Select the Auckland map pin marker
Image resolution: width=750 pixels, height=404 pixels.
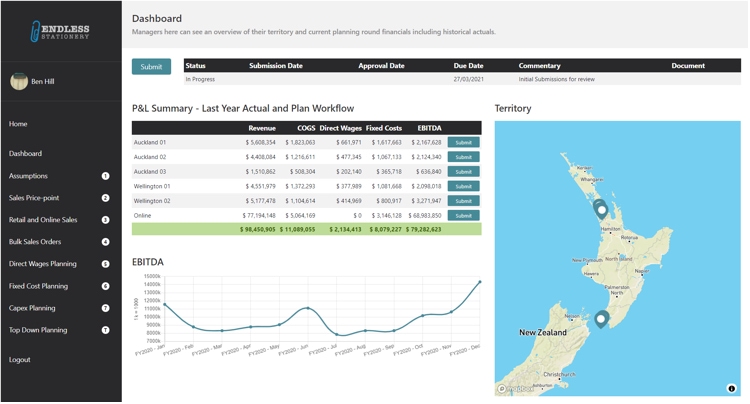point(601,210)
